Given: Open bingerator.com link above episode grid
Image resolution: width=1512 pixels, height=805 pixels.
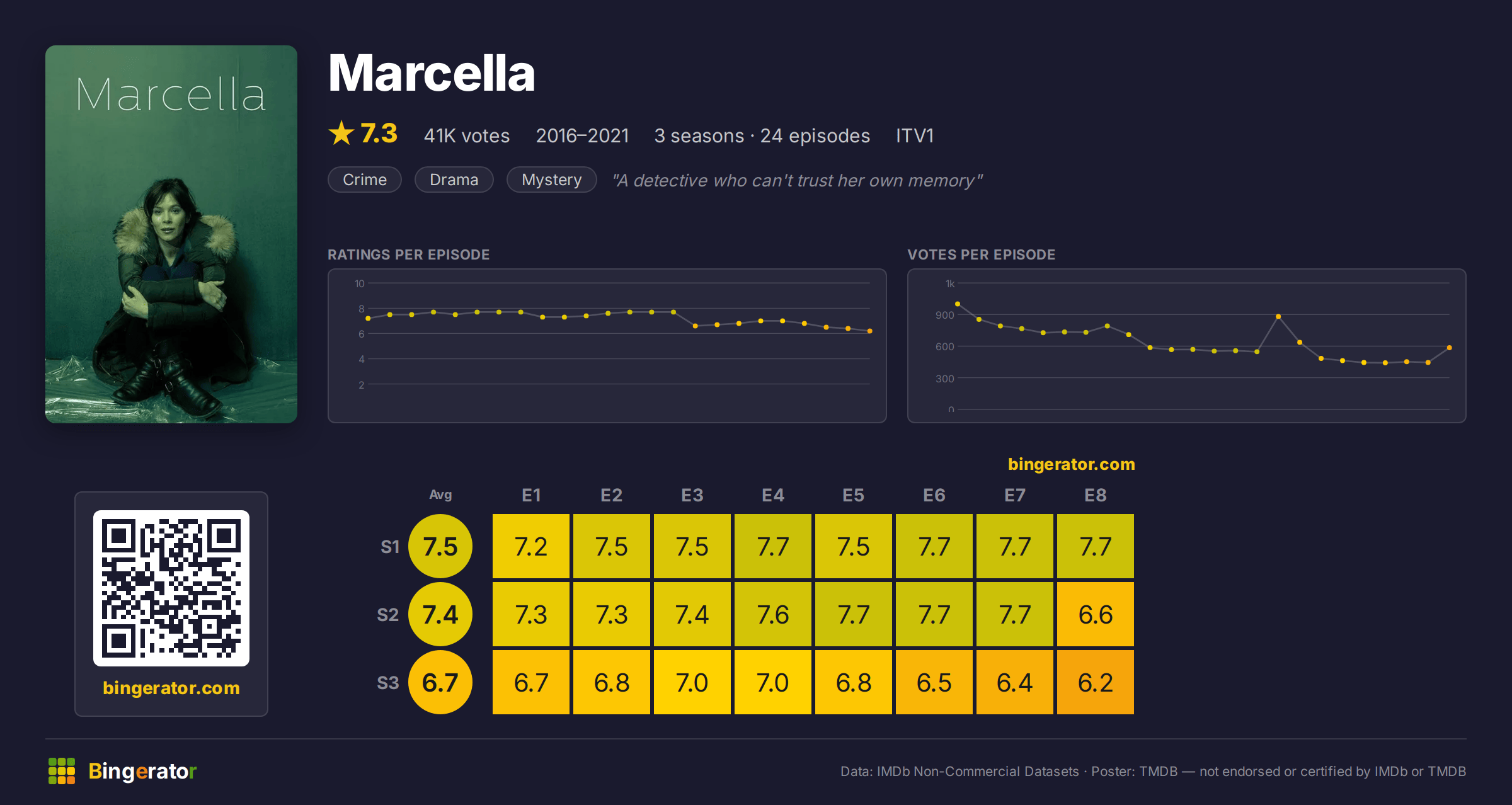Looking at the screenshot, I should 1072,464.
